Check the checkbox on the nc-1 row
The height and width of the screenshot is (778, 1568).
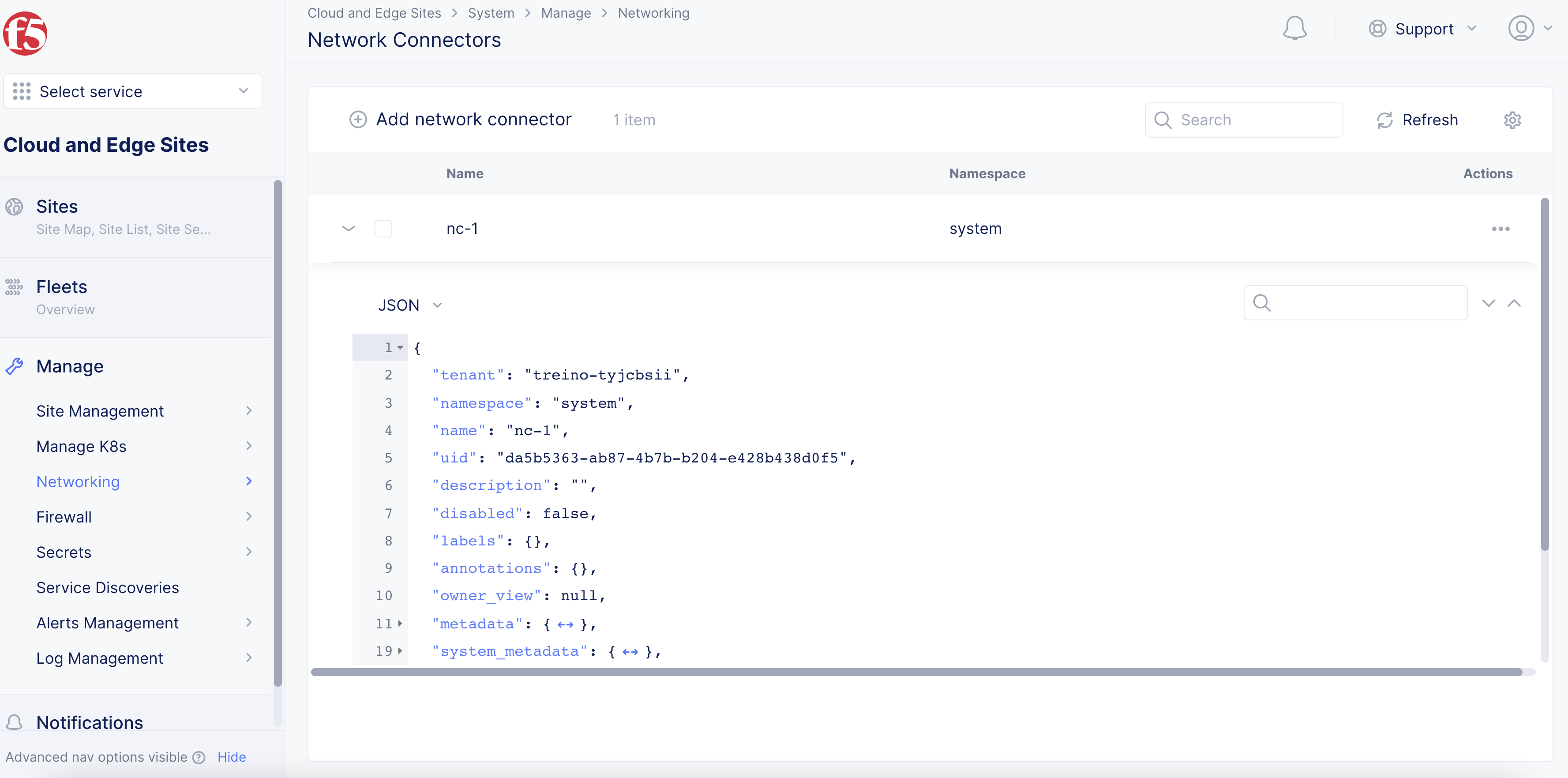(x=383, y=228)
